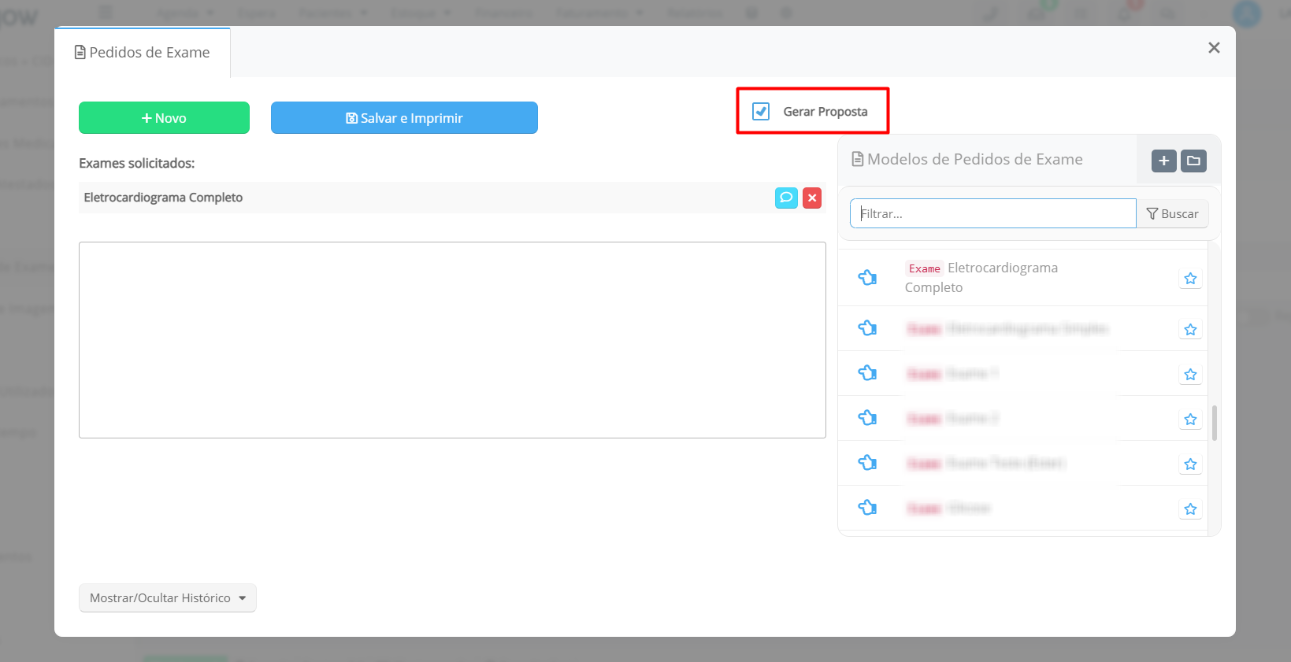
Task: Click Salvar e Imprimir button
Action: click(404, 118)
